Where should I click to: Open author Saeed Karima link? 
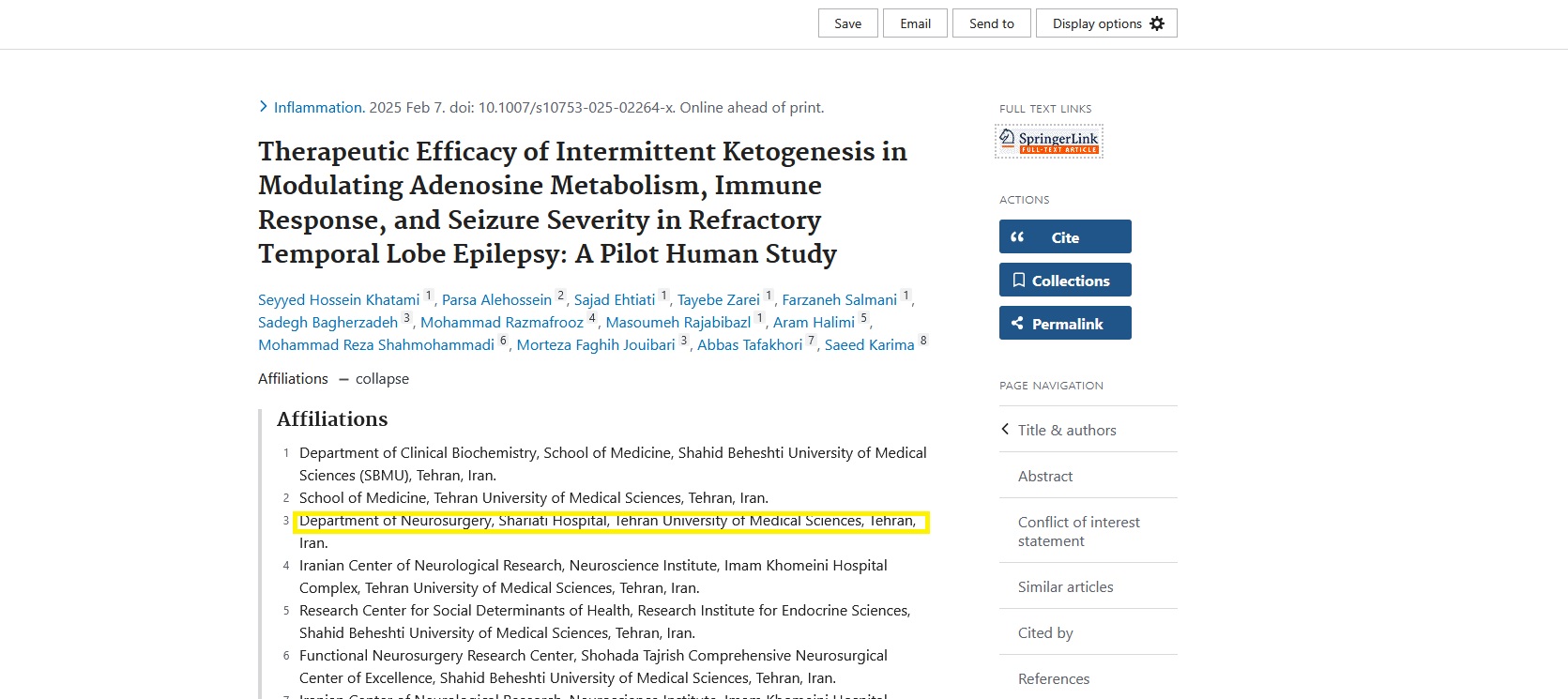pyautogui.click(x=869, y=345)
